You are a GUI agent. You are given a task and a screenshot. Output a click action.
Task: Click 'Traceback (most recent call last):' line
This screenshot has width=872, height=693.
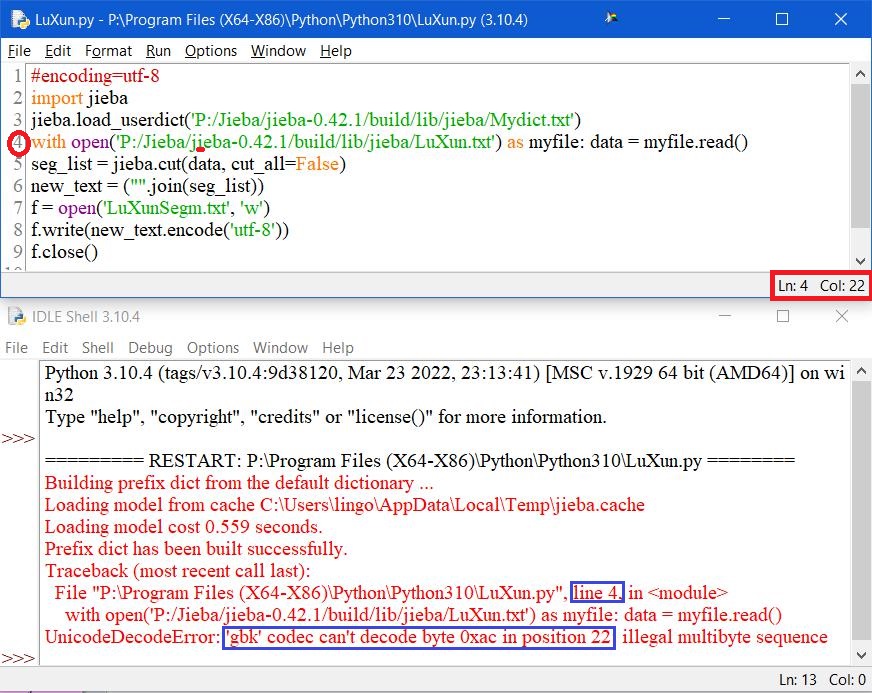pyautogui.click(x=177, y=571)
